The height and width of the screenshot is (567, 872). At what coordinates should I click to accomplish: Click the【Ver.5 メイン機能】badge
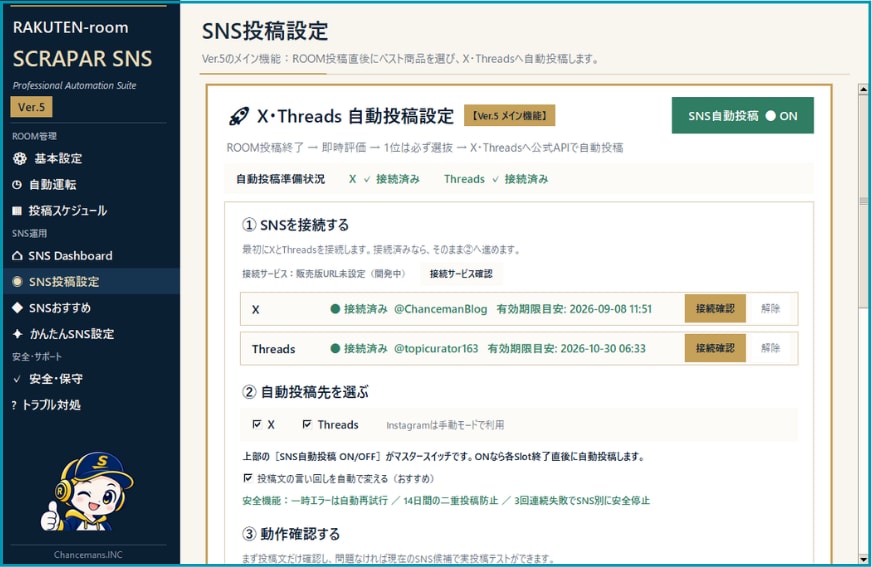[x=509, y=116]
